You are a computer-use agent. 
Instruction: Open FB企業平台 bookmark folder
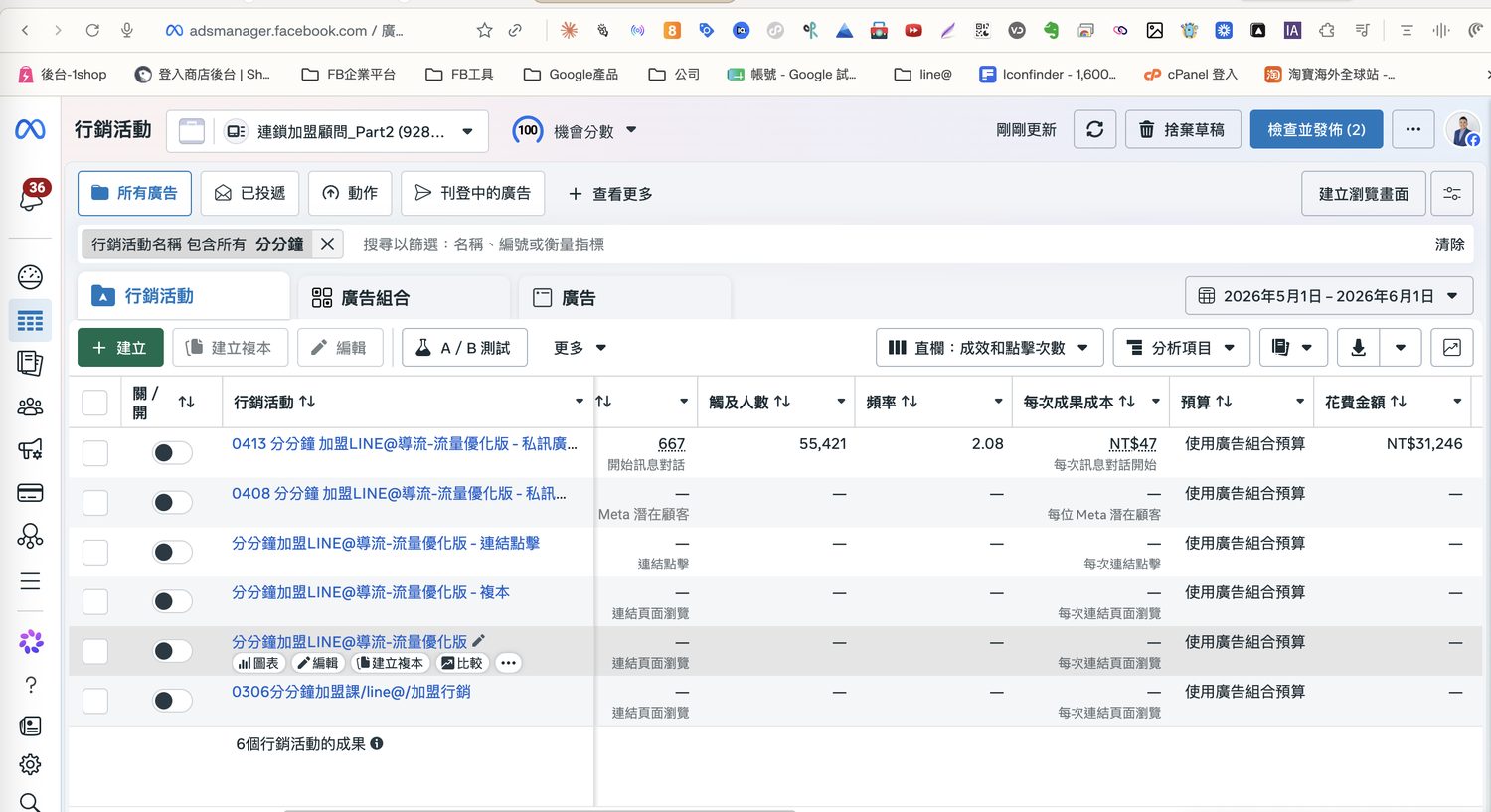click(349, 74)
